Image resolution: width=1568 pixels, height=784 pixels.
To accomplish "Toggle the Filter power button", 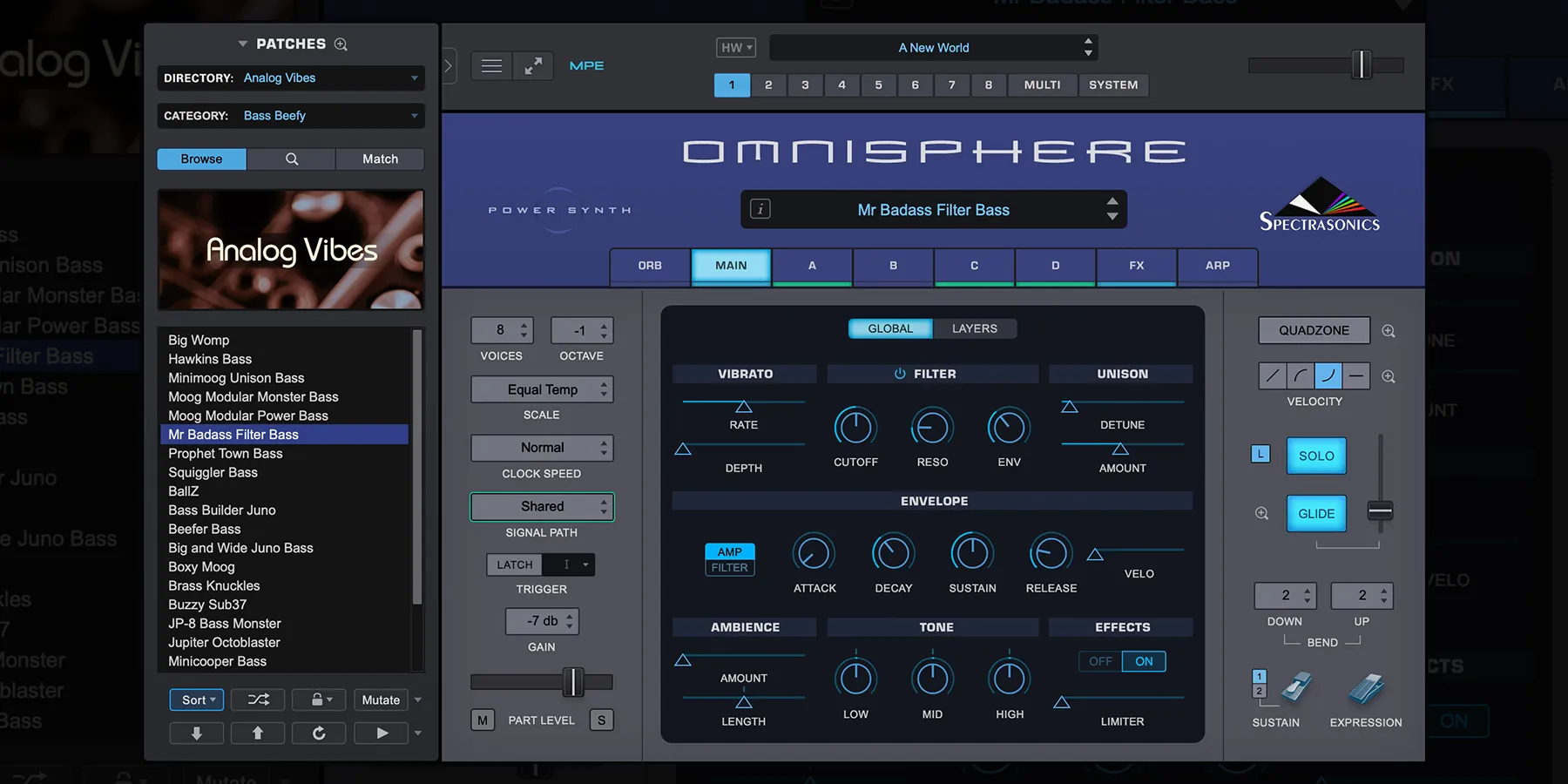I will coord(898,374).
